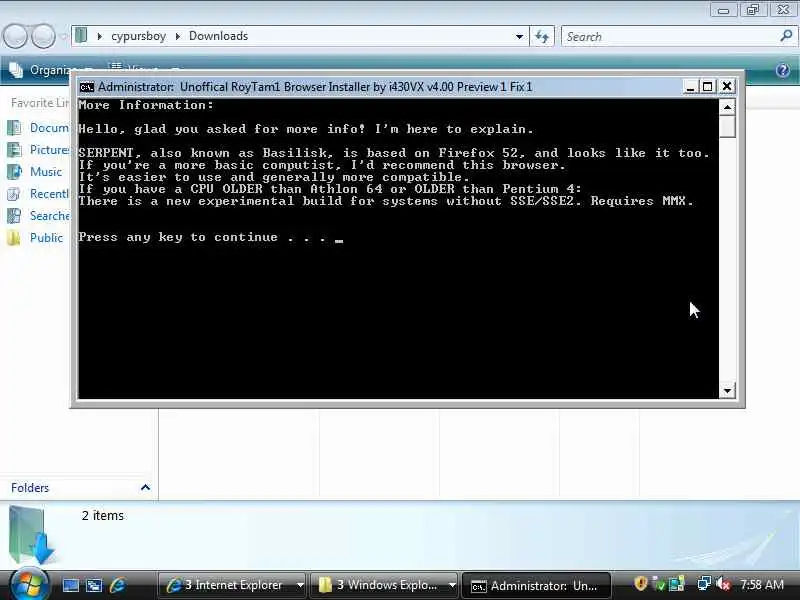Click Explorer window restore button

pos(753,9)
